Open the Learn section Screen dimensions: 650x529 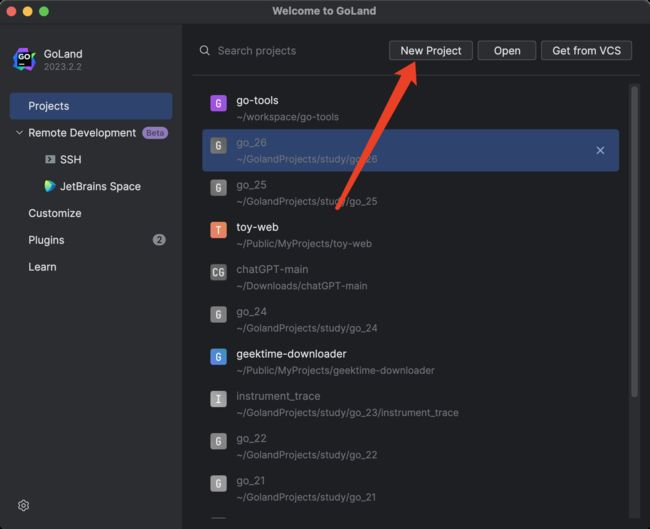pos(42,267)
